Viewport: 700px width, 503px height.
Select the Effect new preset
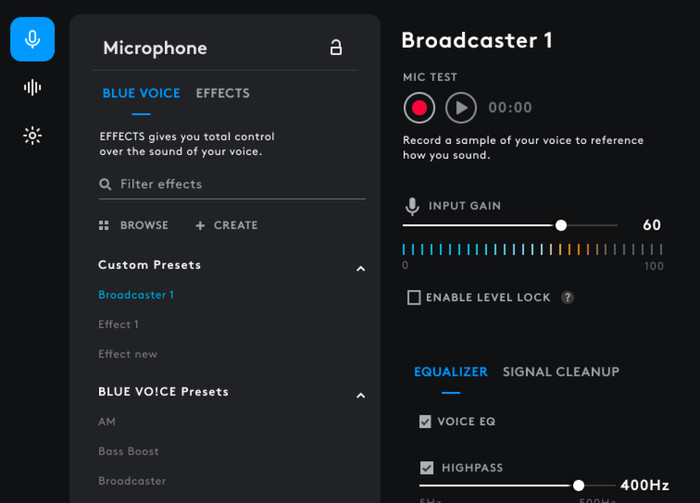click(x=128, y=354)
